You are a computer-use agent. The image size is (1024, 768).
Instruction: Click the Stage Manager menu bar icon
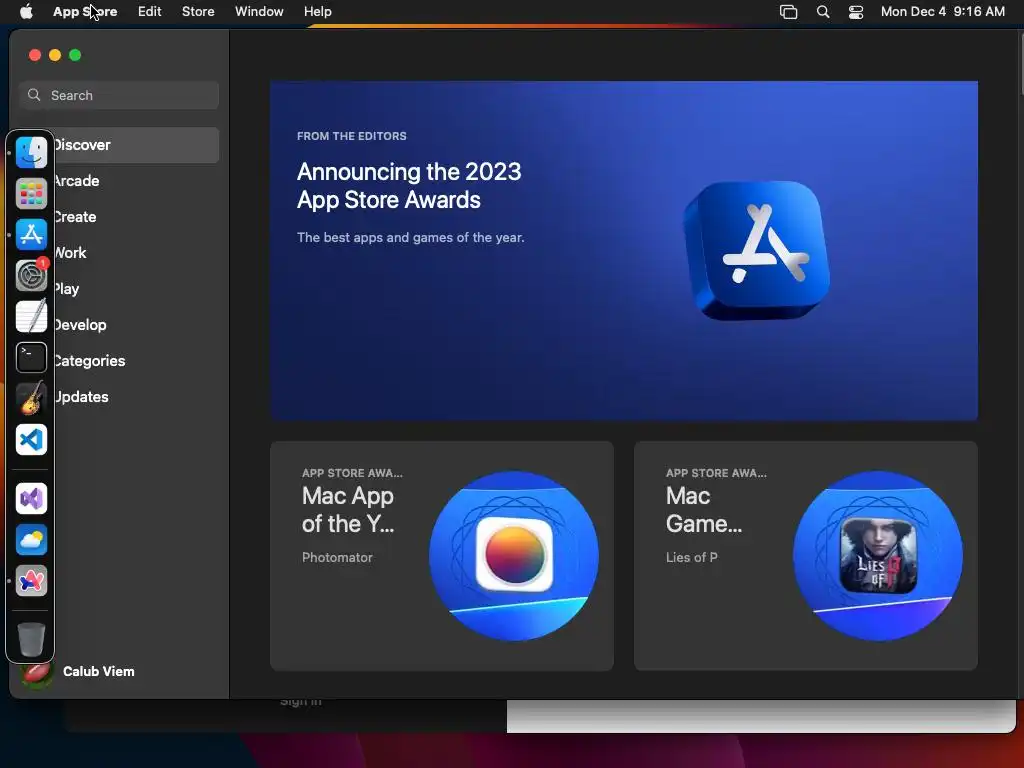pos(788,12)
